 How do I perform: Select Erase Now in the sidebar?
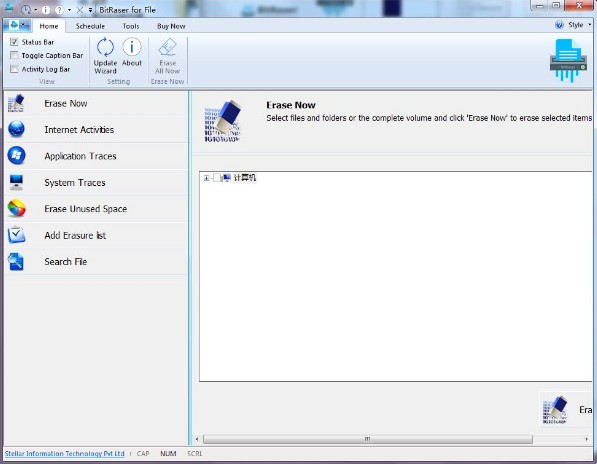pyautogui.click(x=97, y=103)
